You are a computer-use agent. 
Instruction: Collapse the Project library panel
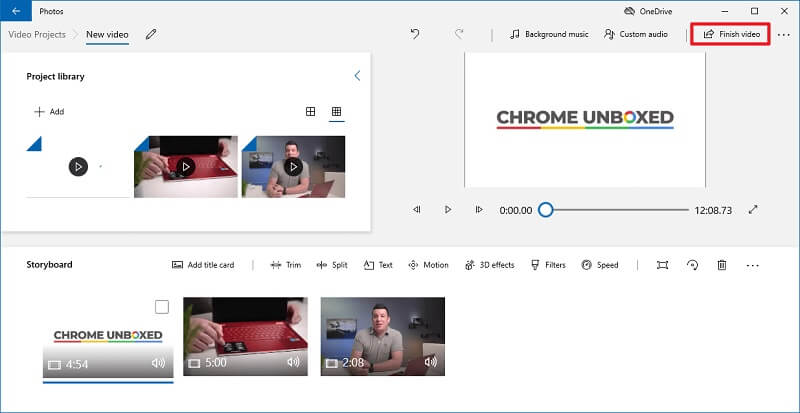click(357, 76)
